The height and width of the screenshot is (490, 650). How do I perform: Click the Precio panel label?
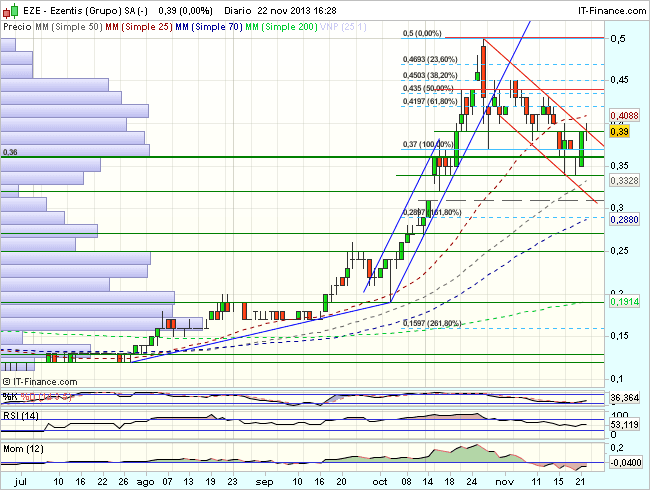17,28
